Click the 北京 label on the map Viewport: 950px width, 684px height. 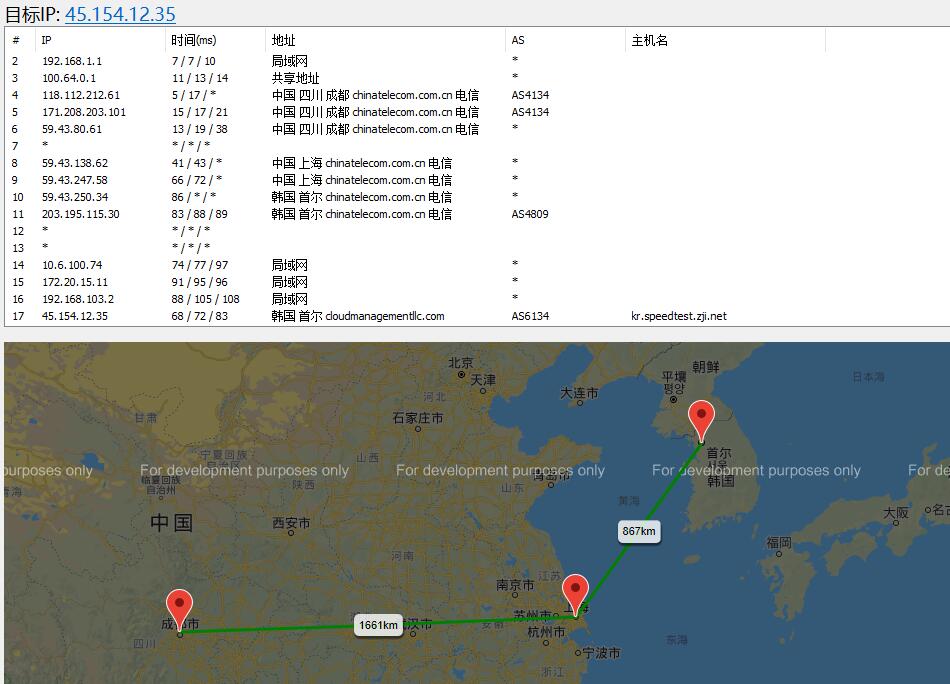(460, 363)
